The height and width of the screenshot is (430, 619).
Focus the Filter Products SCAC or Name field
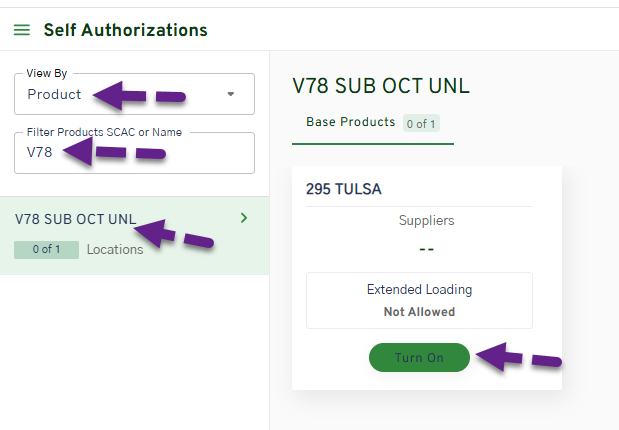134,153
